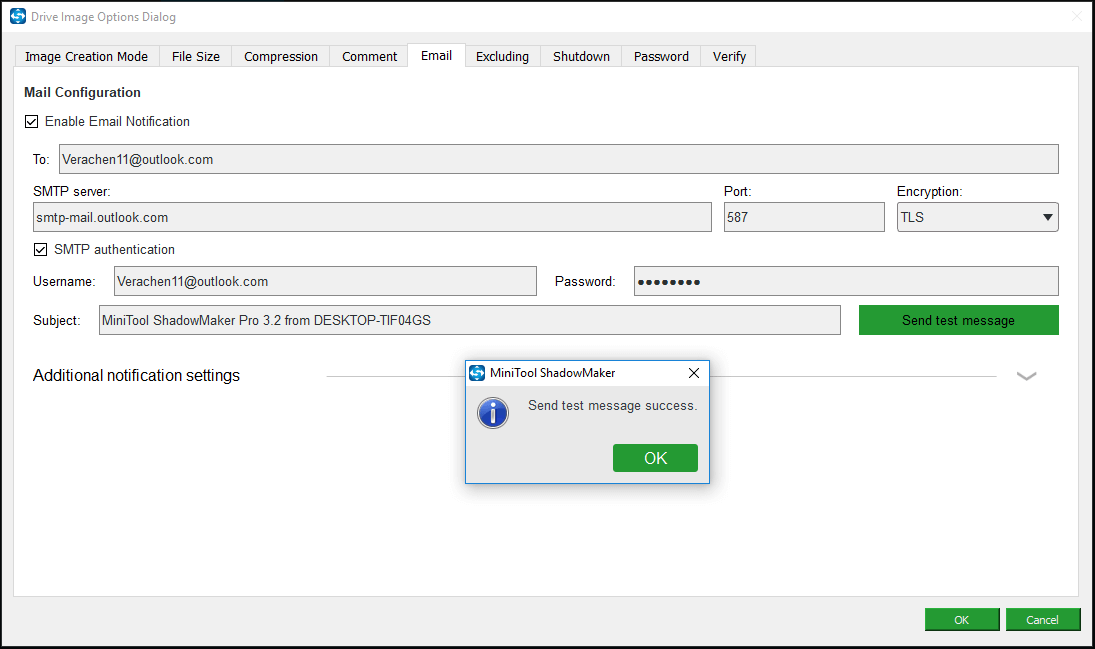This screenshot has height=649, width=1095.
Task: Confirm dialog with bottom OK button
Action: coord(962,620)
